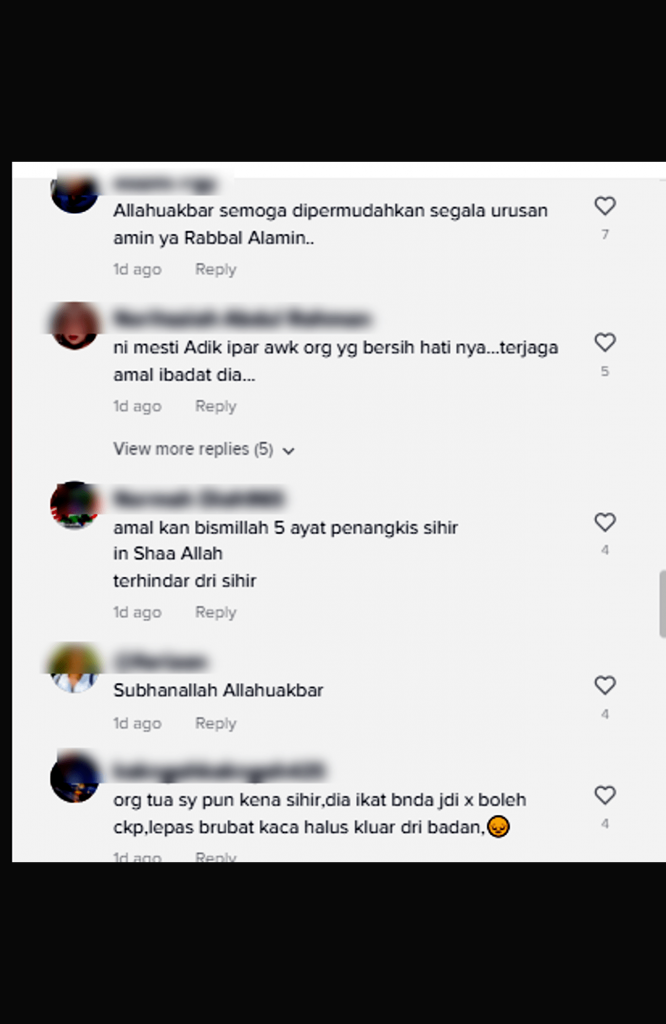Screen dimensions: 666x1024
Task: Click the comments scrollbar thumb
Action: pyautogui.click(x=662, y=603)
